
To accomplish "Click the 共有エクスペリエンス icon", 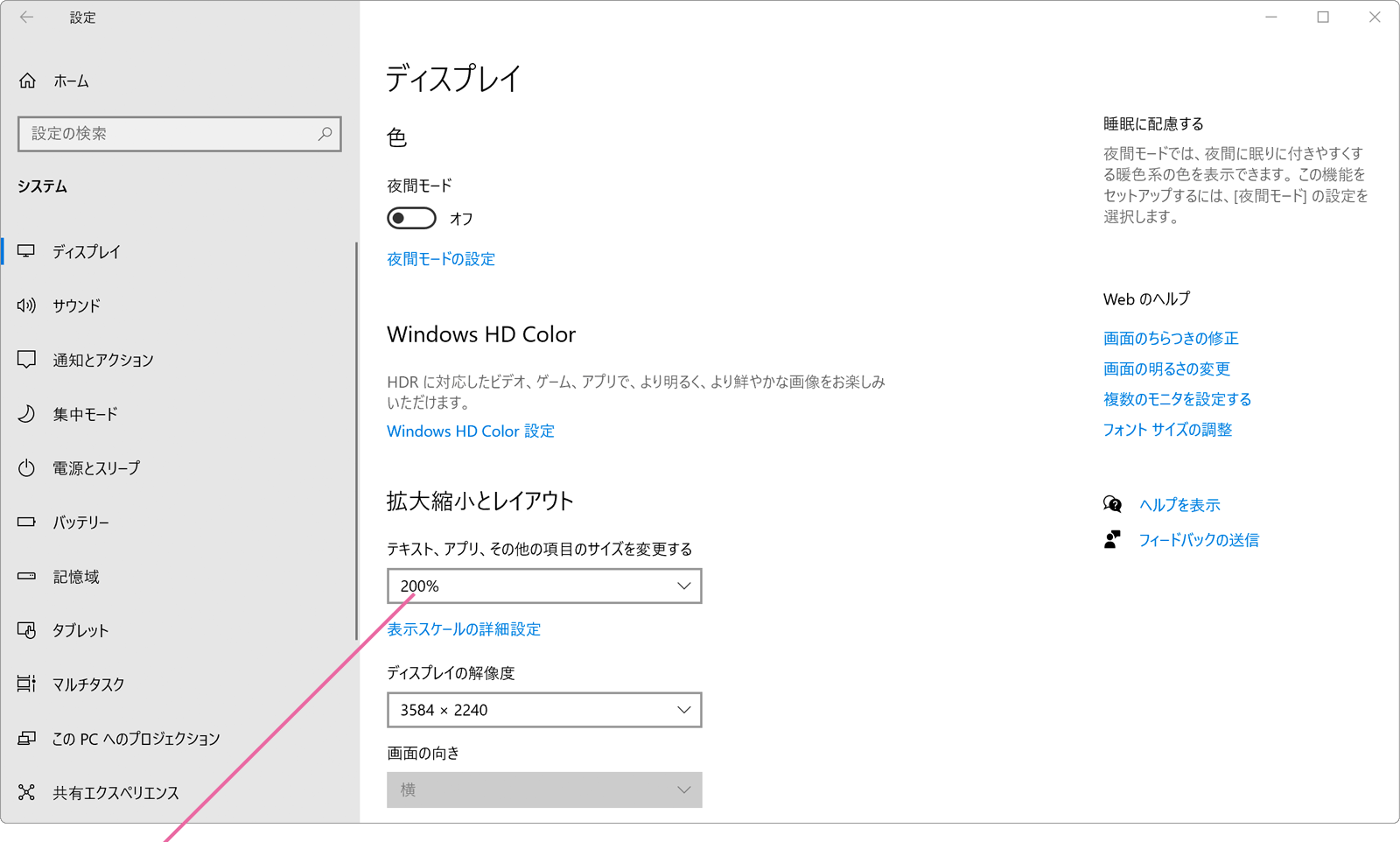I will point(26,792).
